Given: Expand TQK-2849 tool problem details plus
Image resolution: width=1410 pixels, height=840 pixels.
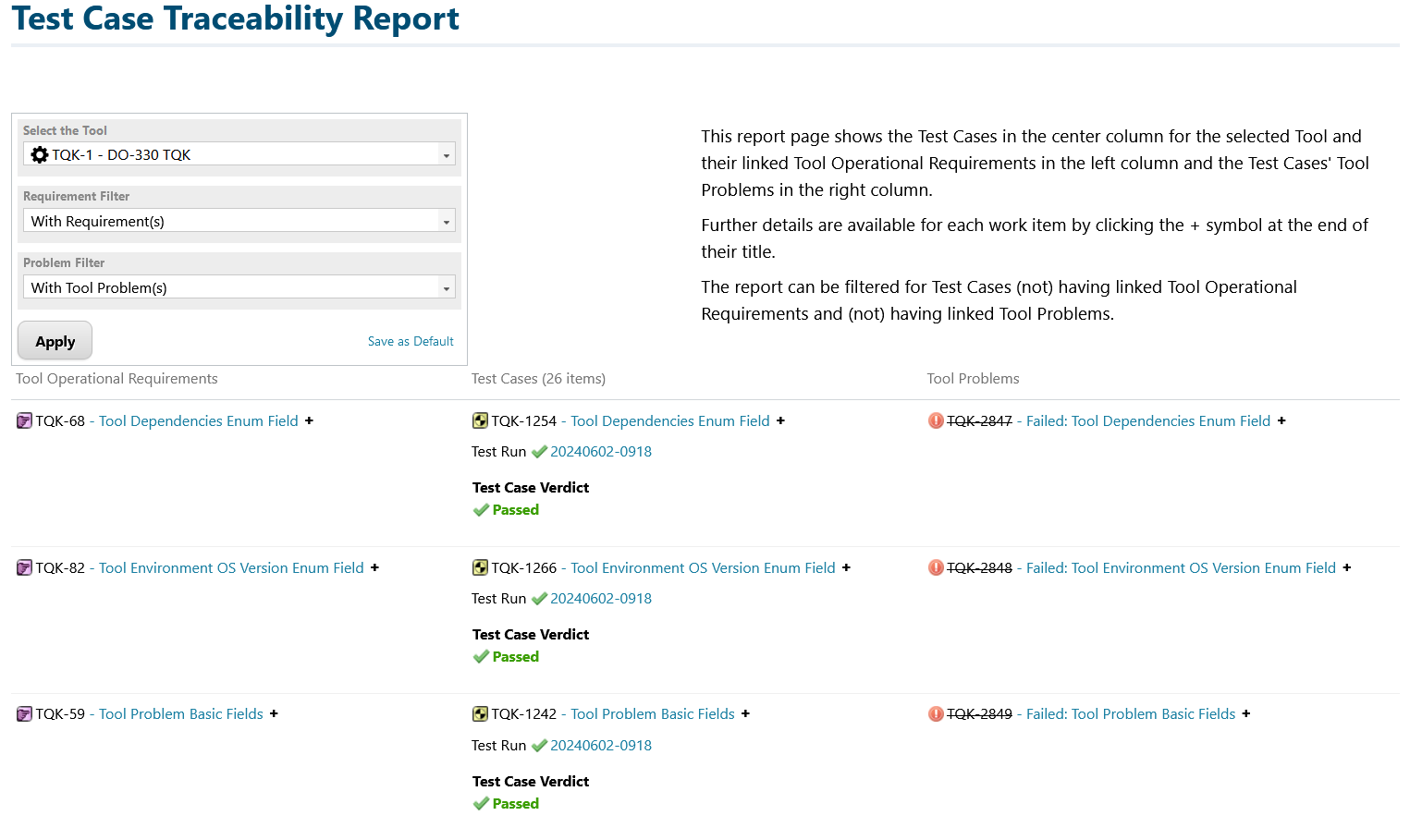Looking at the screenshot, I should point(1246,714).
